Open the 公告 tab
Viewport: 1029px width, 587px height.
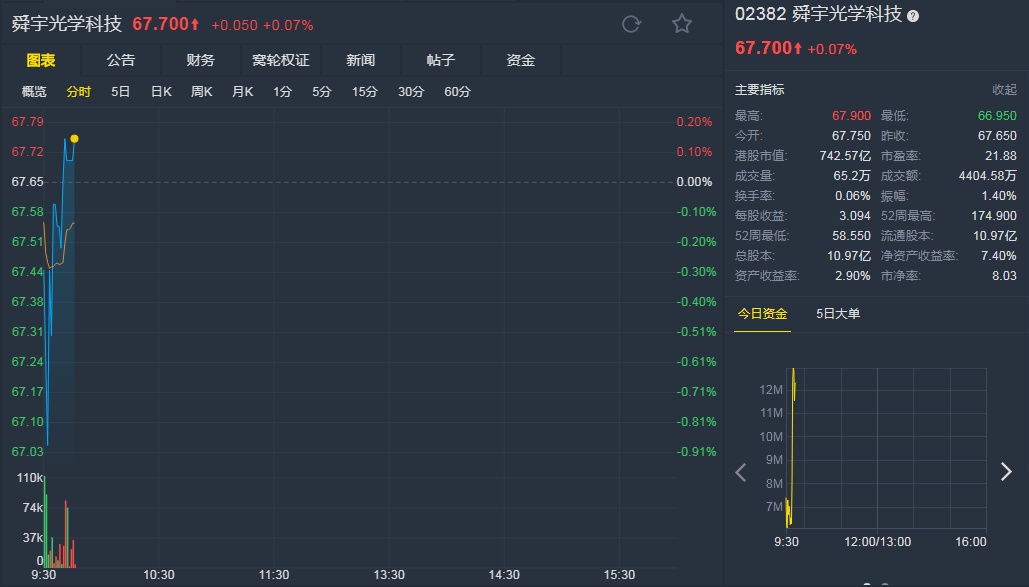click(x=121, y=60)
